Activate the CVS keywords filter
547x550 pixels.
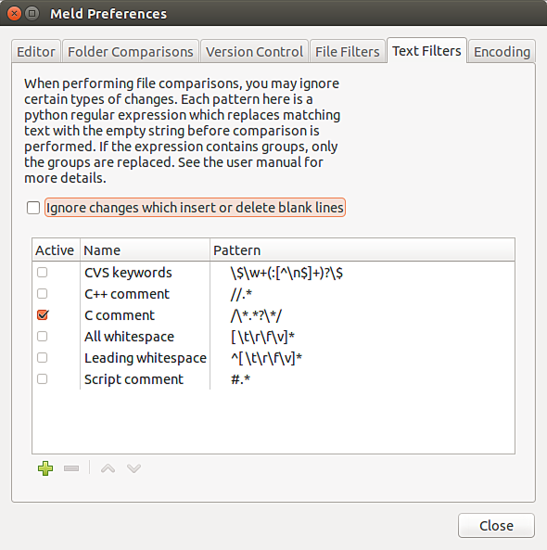coord(42,272)
